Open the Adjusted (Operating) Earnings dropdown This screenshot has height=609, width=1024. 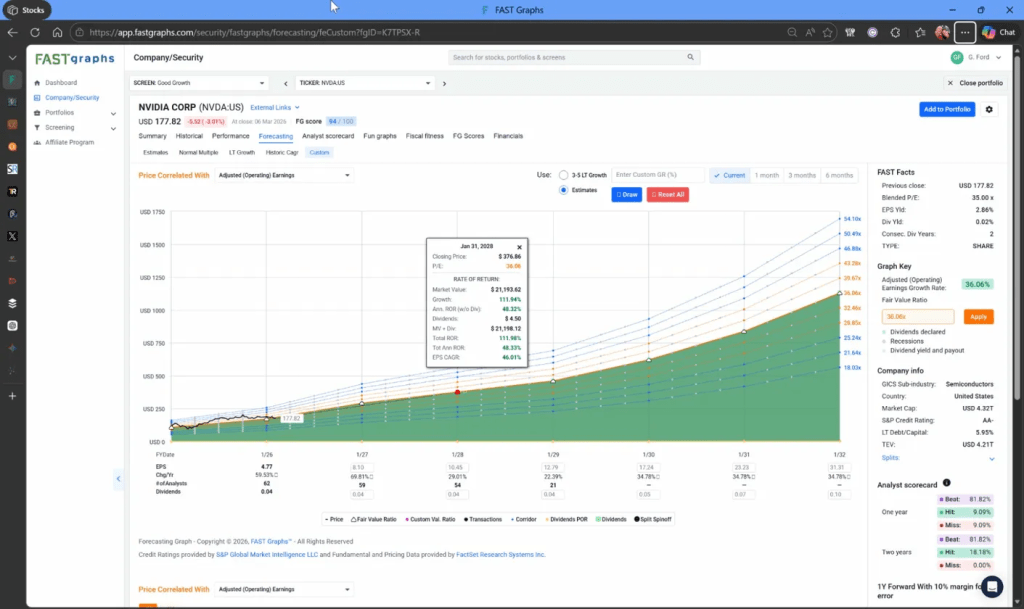(284, 175)
